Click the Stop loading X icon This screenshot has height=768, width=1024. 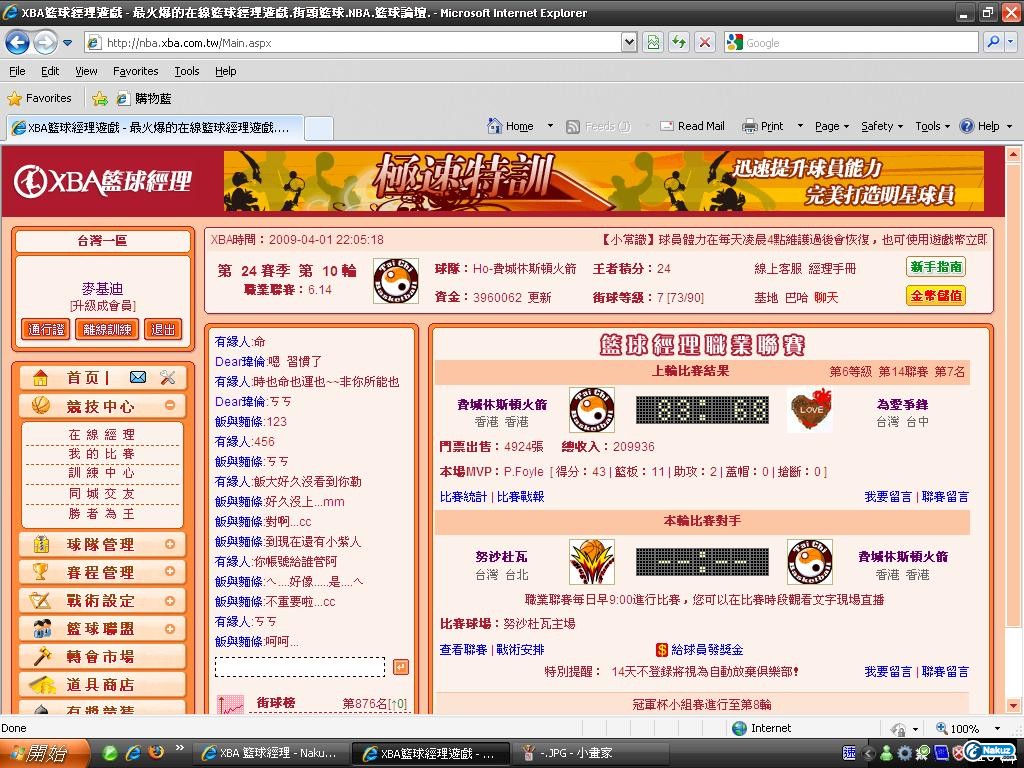[x=705, y=43]
